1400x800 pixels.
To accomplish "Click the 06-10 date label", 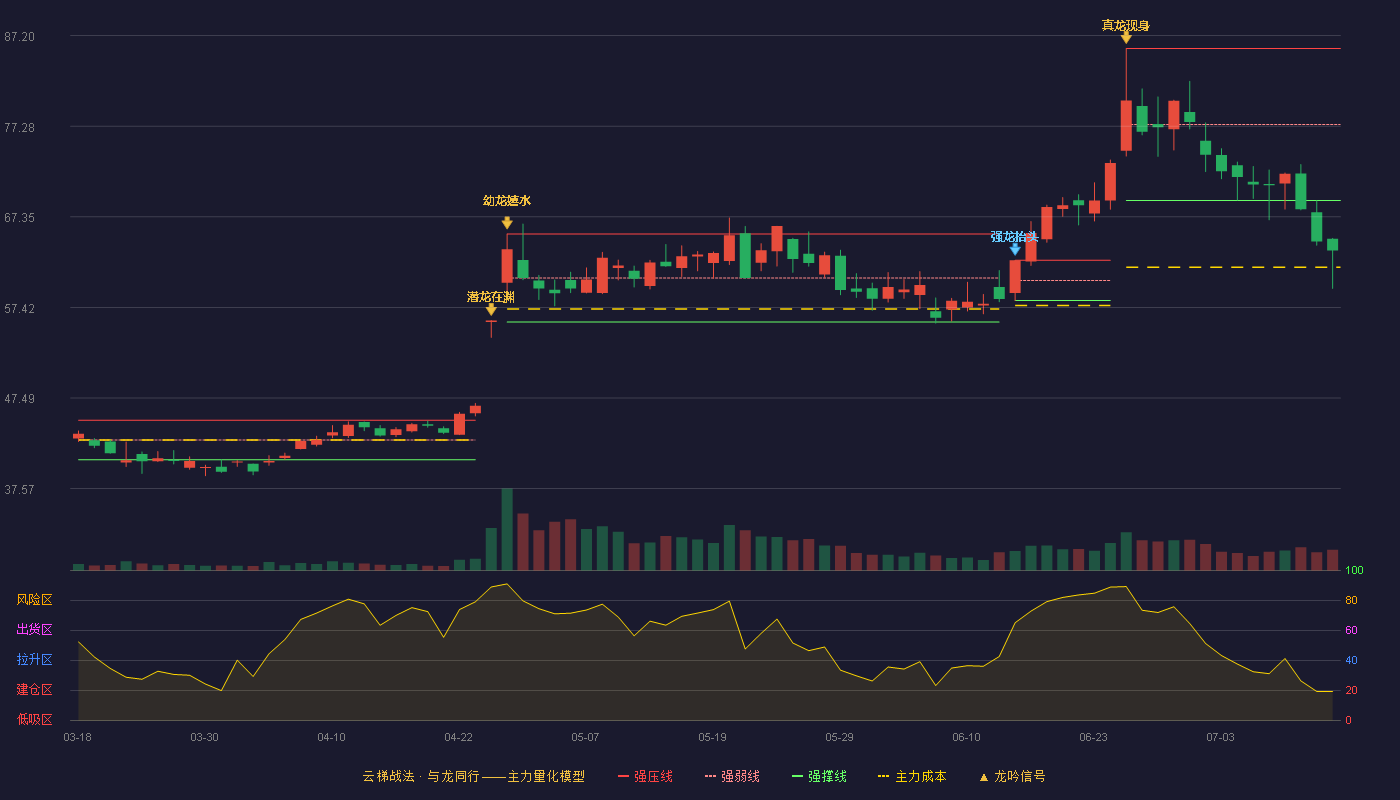I will pos(966,737).
